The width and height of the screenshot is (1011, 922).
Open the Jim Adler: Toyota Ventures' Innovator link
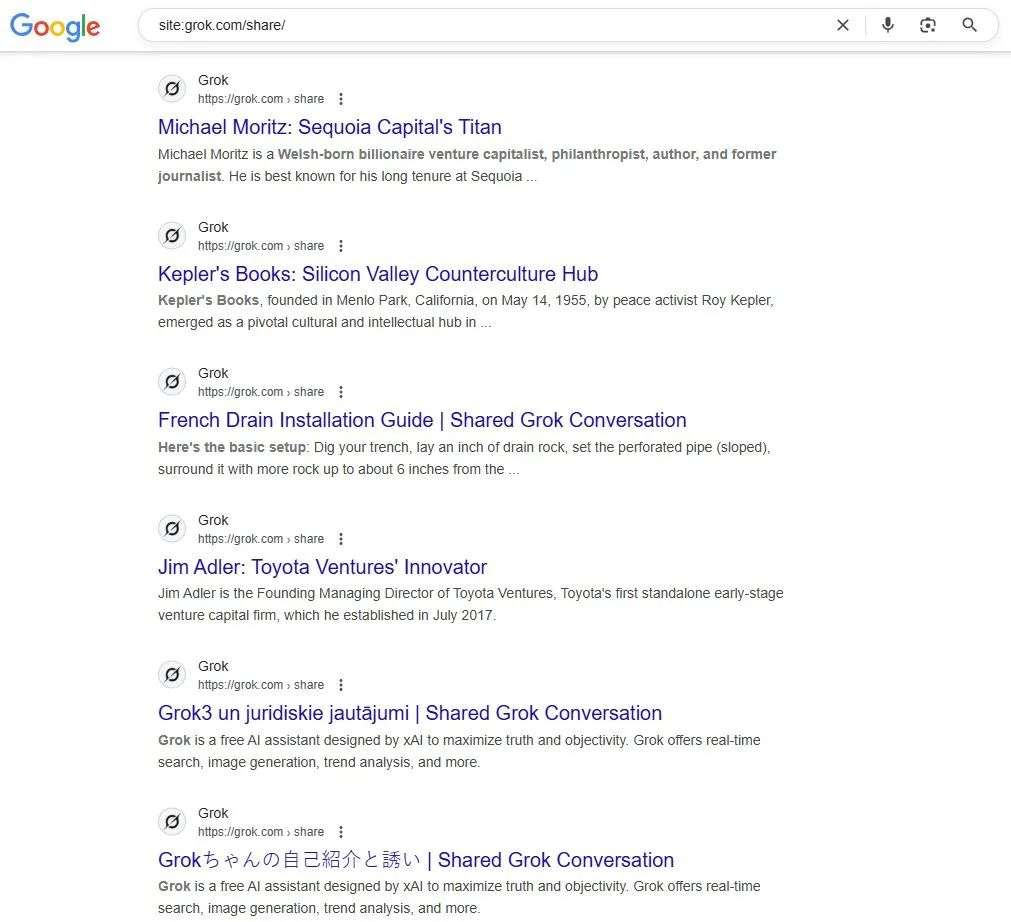pyautogui.click(x=321, y=566)
